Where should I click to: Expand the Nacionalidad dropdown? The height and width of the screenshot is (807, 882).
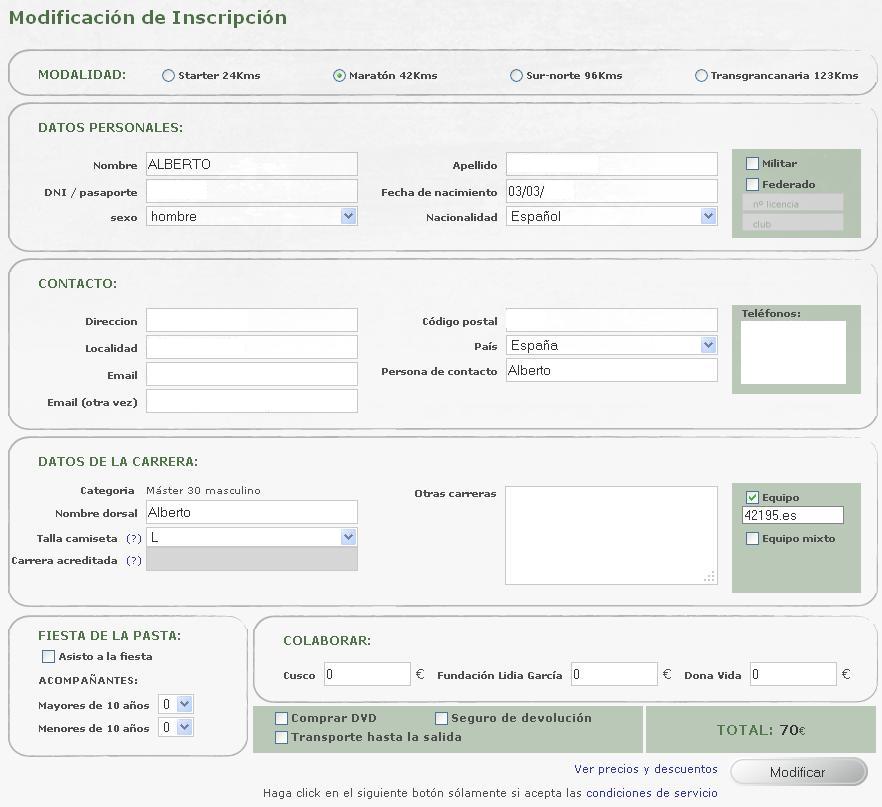pyautogui.click(x=611, y=216)
